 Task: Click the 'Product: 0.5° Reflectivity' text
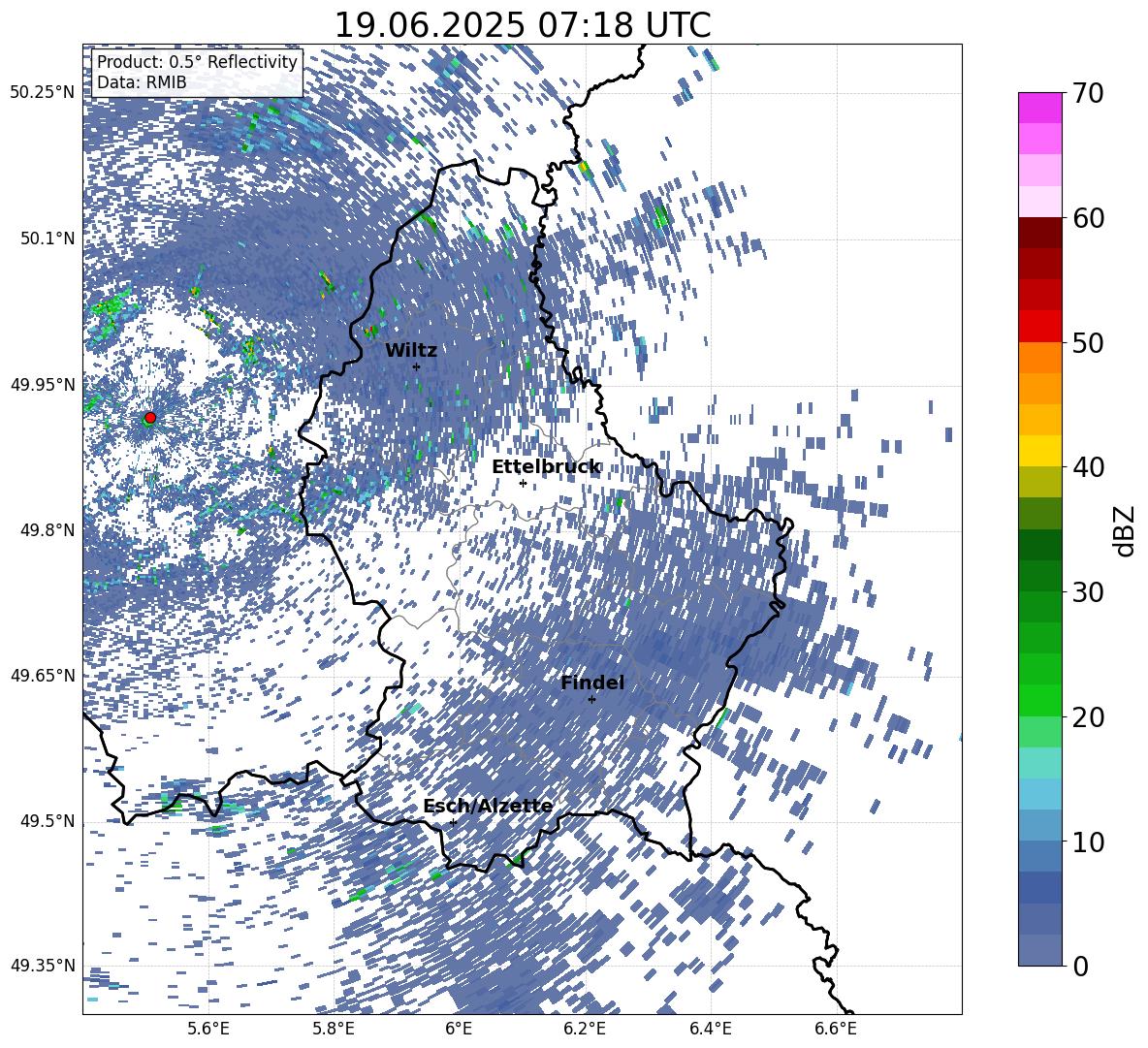pos(198,62)
